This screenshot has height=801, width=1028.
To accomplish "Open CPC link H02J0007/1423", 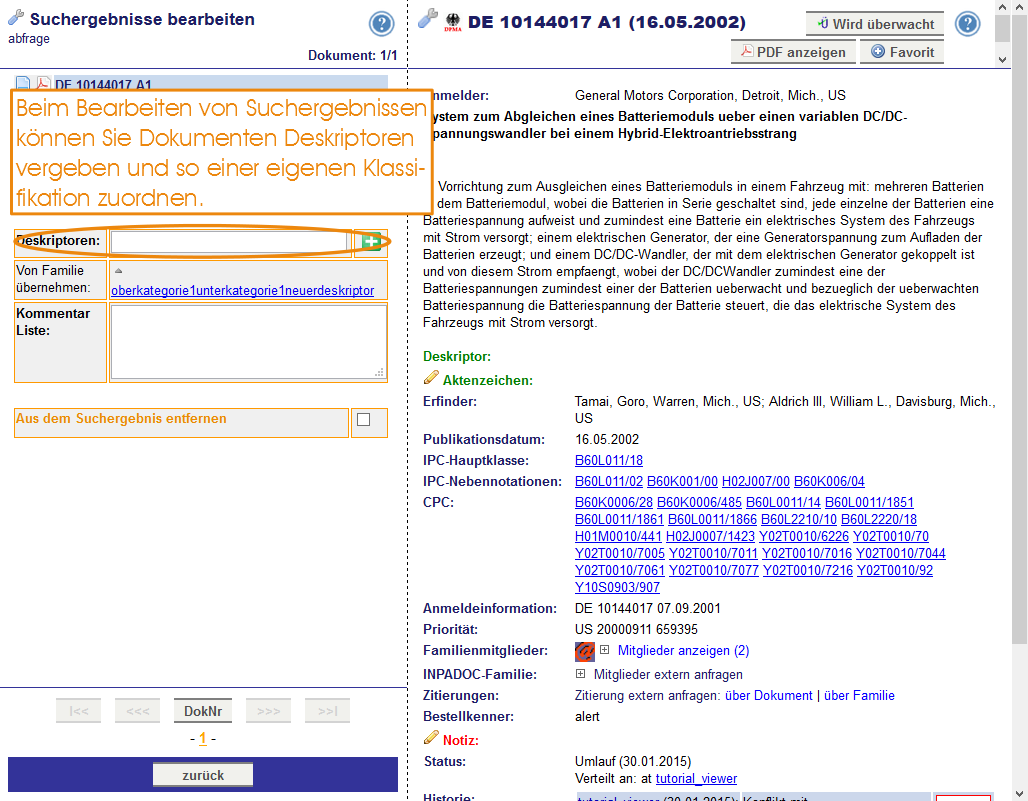I will point(710,536).
